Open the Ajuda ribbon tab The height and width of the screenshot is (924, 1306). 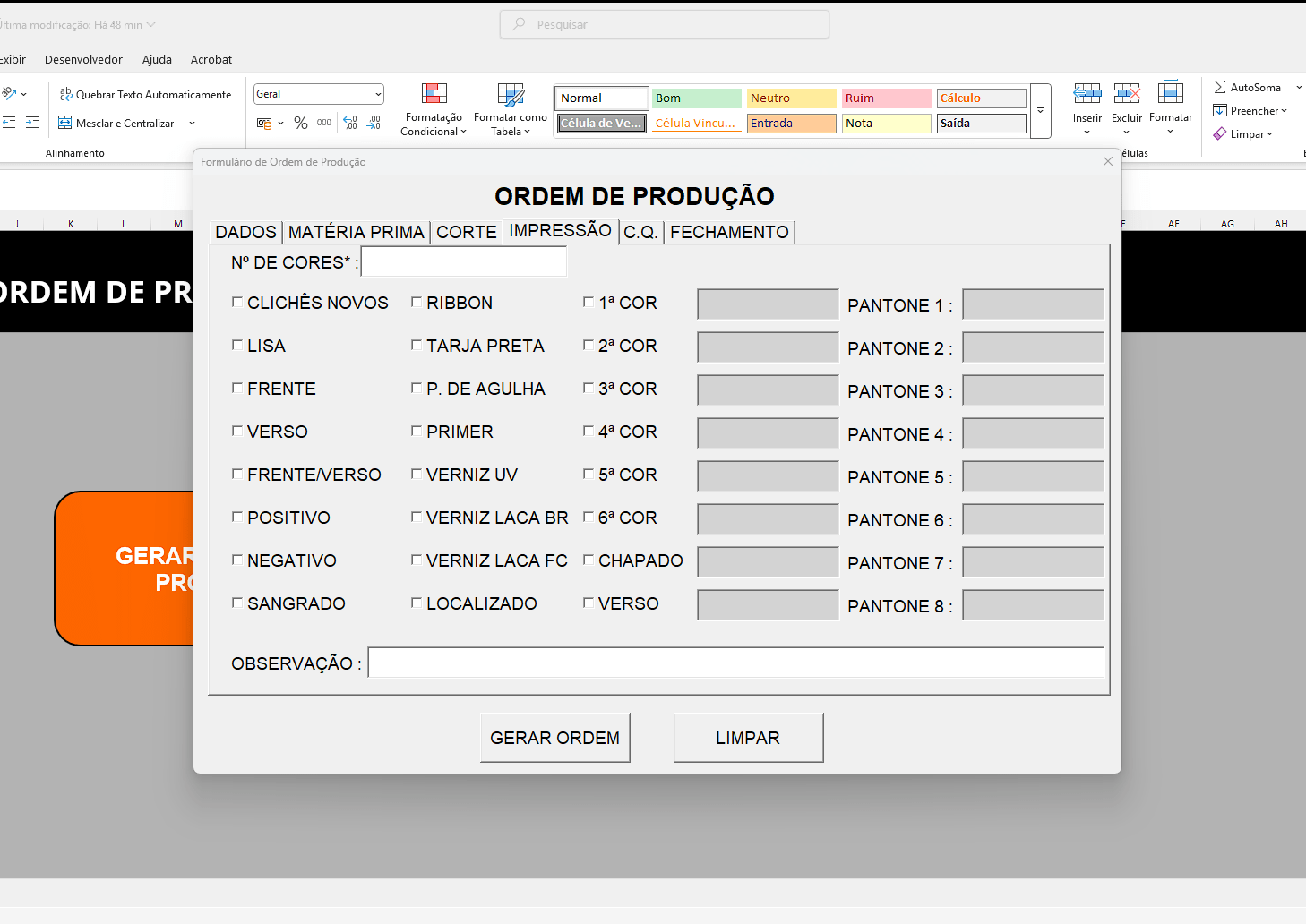157,59
